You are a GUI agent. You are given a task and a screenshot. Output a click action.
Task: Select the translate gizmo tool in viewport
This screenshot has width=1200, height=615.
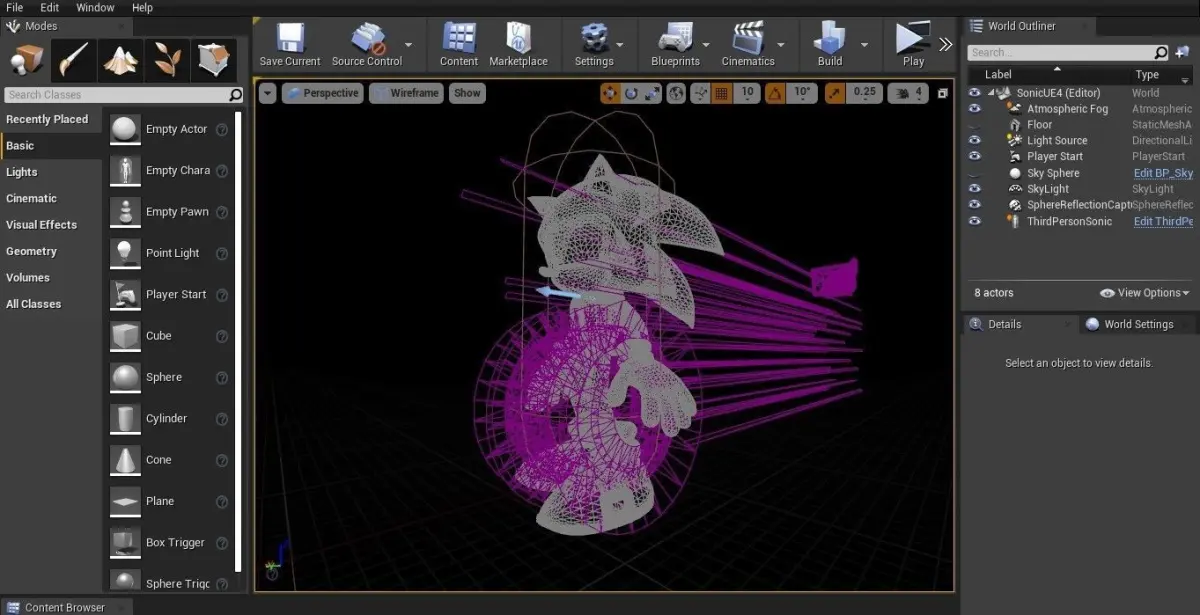[610, 93]
